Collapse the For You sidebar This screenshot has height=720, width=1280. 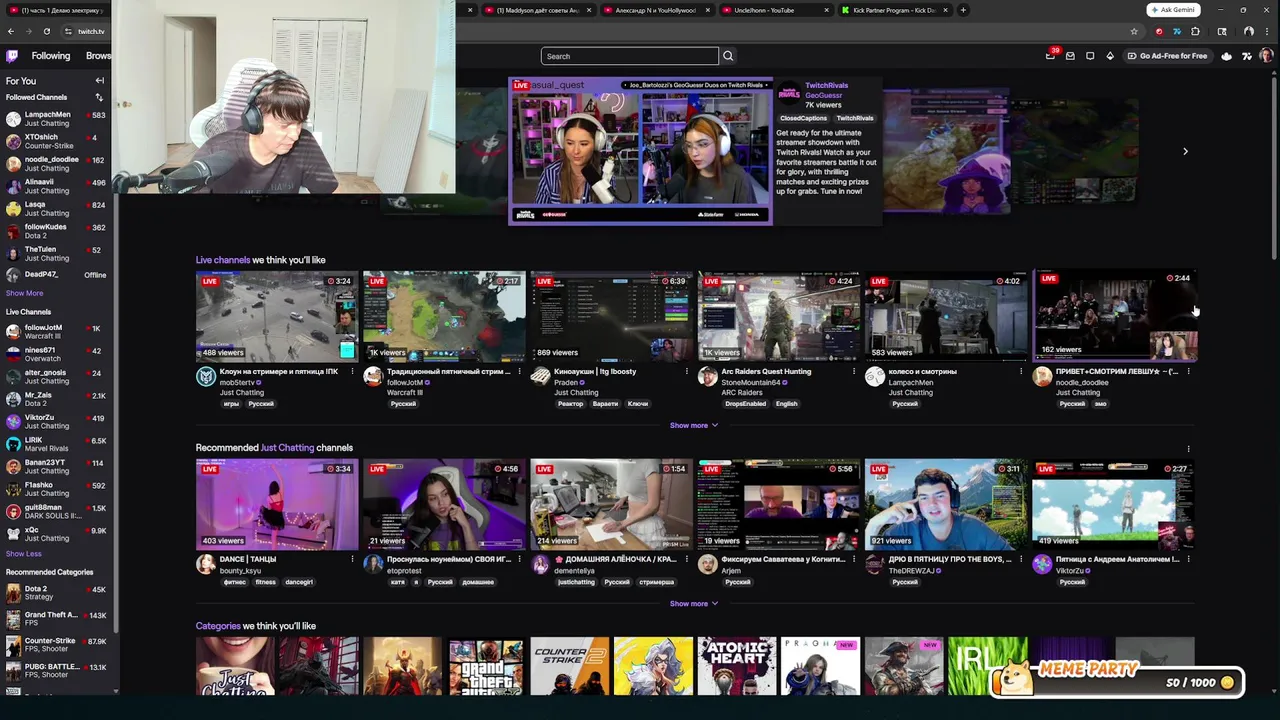99,80
